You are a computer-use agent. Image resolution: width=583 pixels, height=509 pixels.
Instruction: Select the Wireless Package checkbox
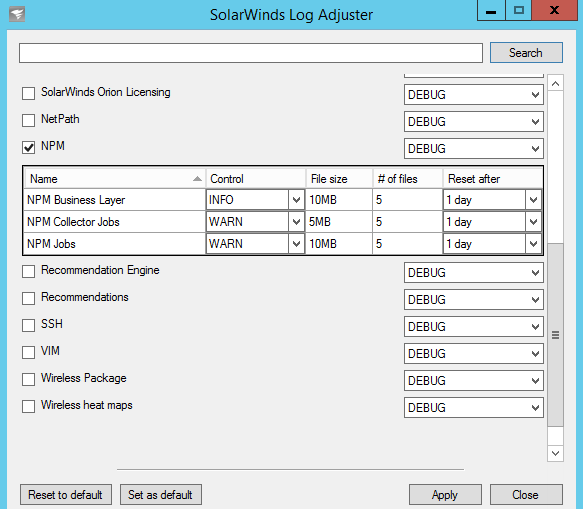[28, 379]
